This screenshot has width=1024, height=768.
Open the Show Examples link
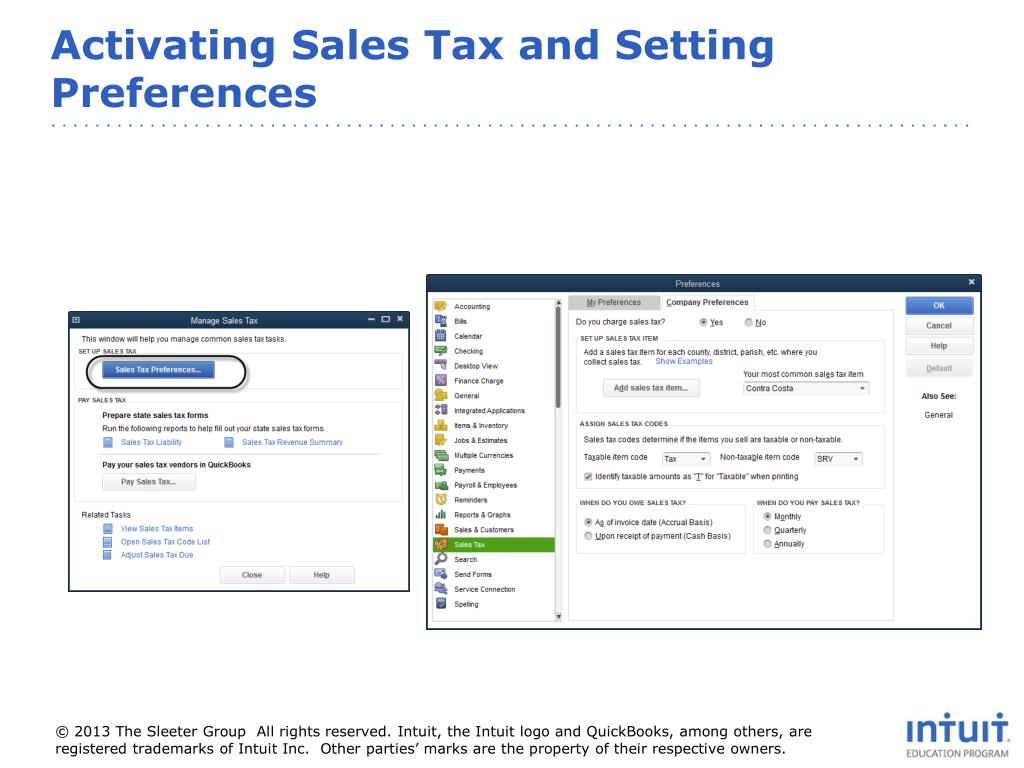tap(684, 361)
